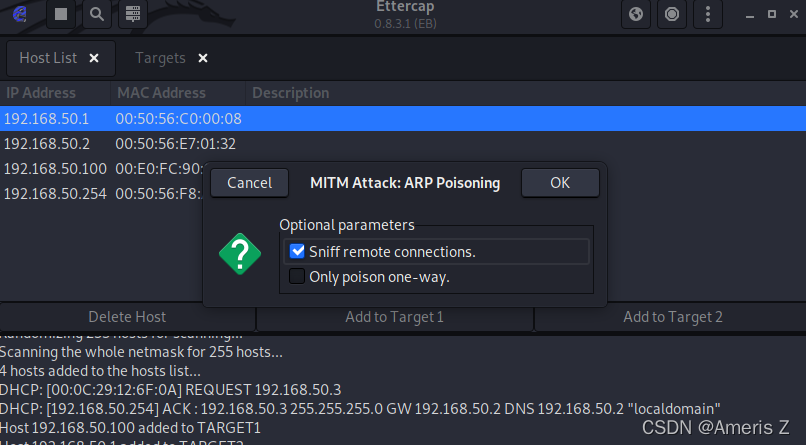Click Add to Target 1
Image resolution: width=806 pixels, height=445 pixels.
click(395, 317)
